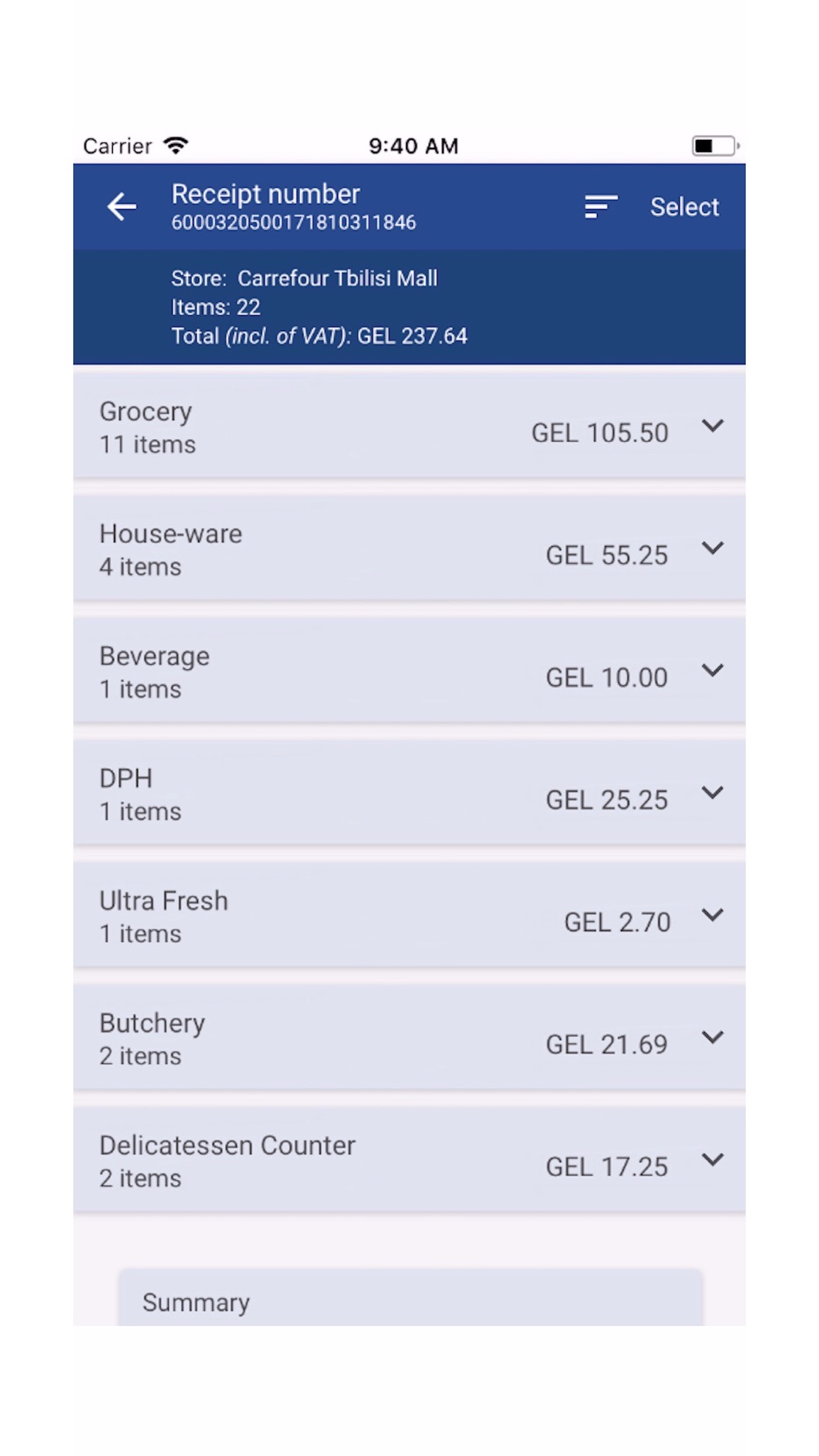Image resolution: width=819 pixels, height=1456 pixels.
Task: Open the Grocery 11 items row
Action: click(x=409, y=427)
